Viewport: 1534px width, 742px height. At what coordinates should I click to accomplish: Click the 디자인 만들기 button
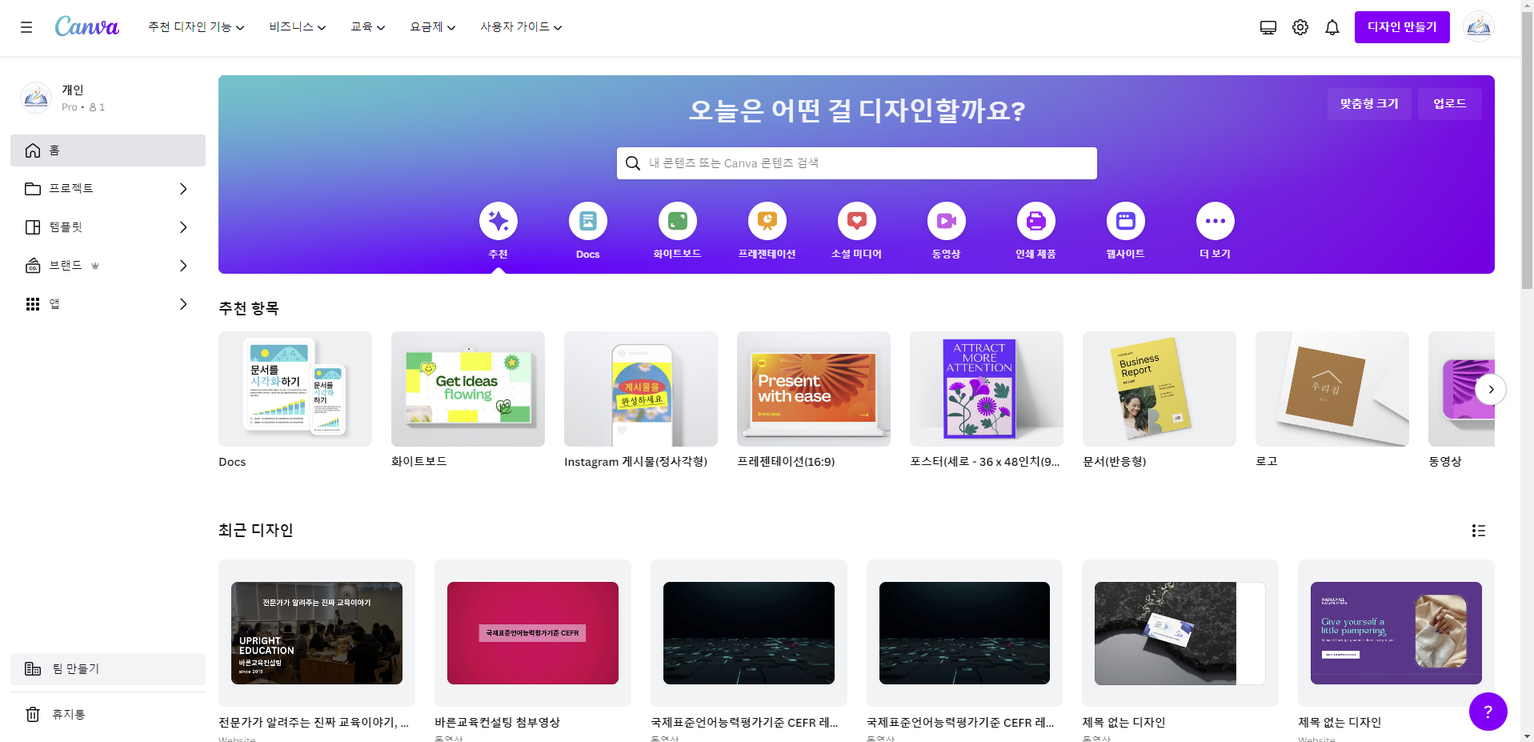tap(1401, 27)
